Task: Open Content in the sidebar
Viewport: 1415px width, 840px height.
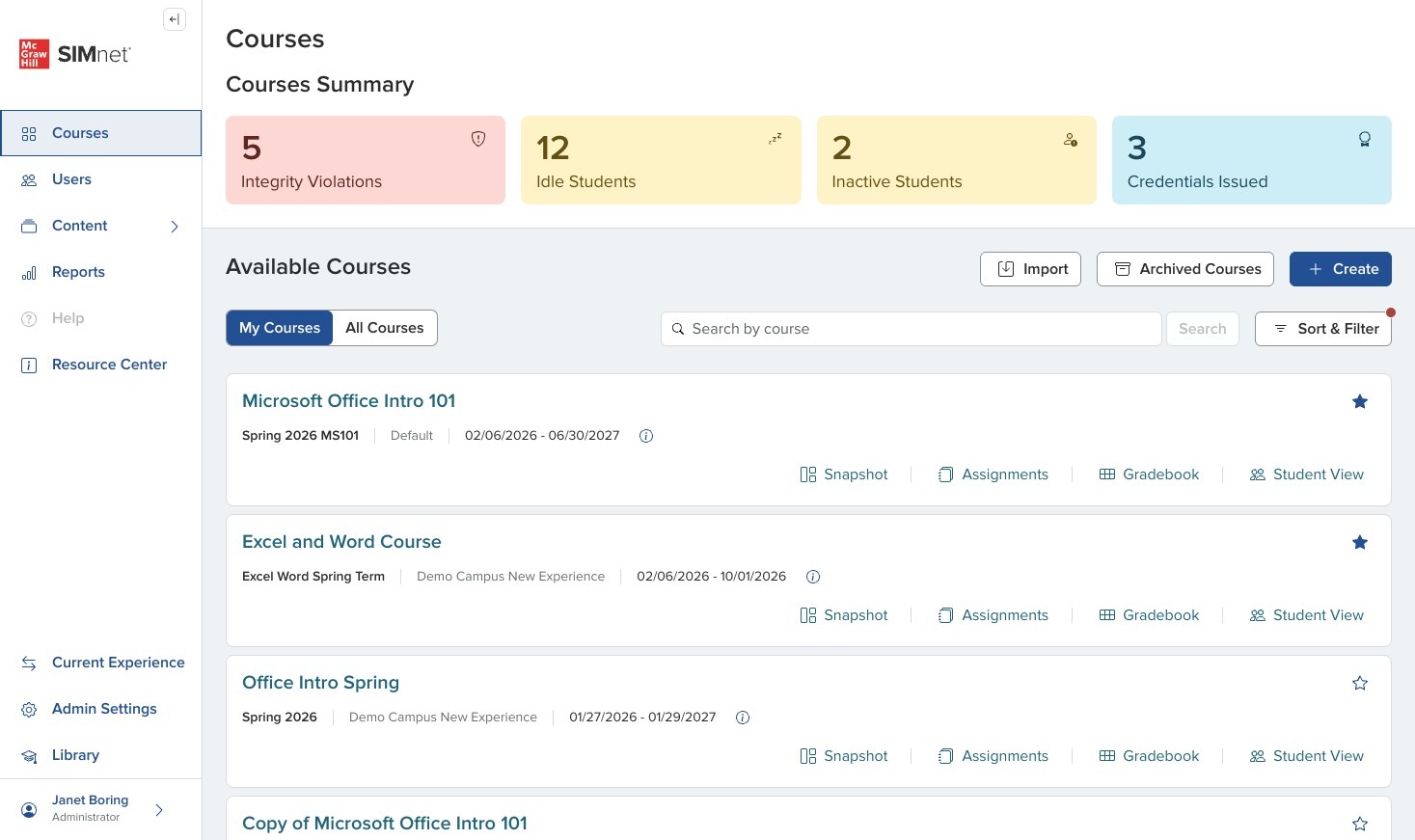Action: coord(100,226)
